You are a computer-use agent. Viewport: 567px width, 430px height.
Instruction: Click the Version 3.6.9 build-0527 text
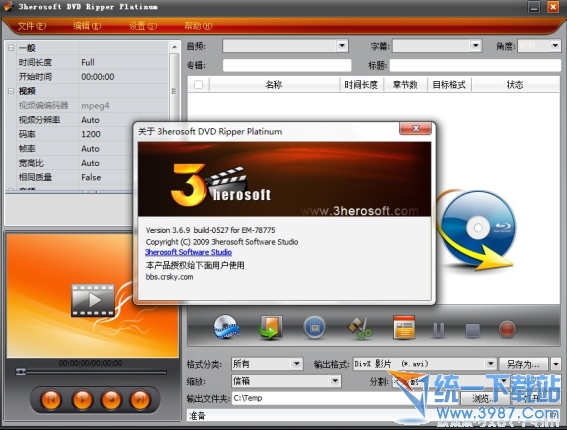tap(210, 230)
